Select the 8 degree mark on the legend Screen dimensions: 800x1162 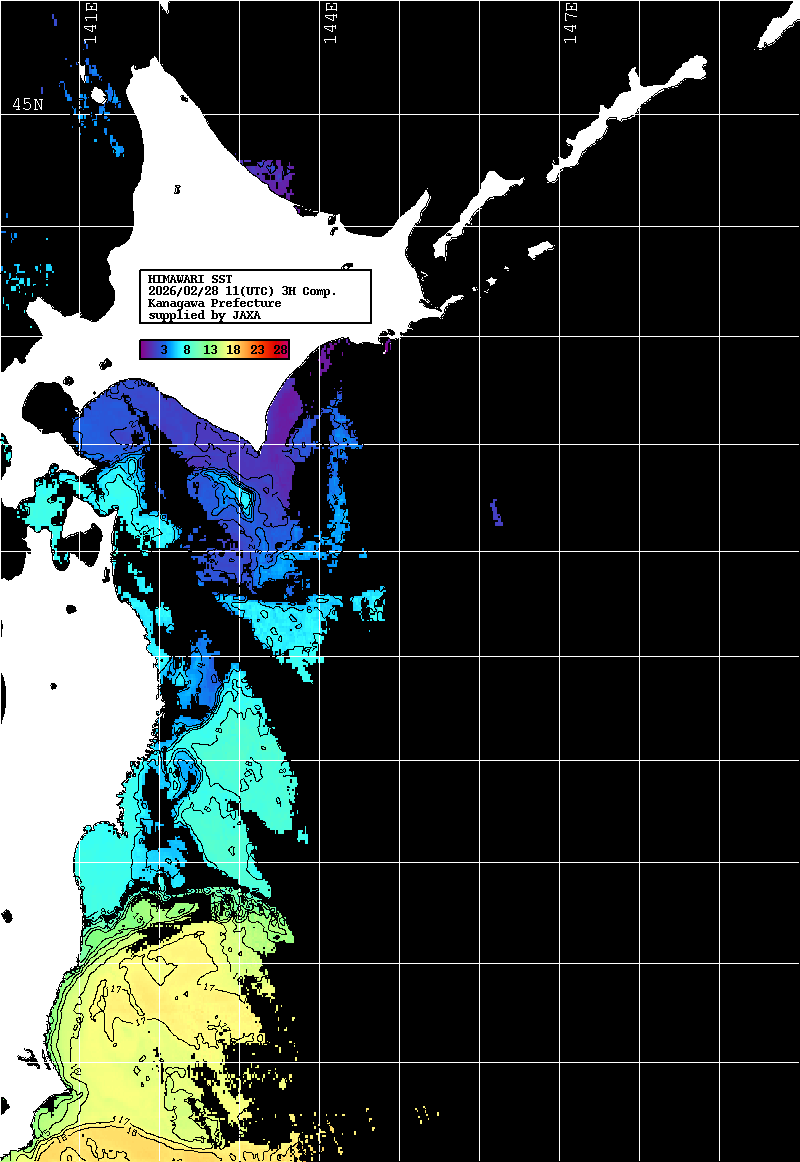(x=187, y=349)
